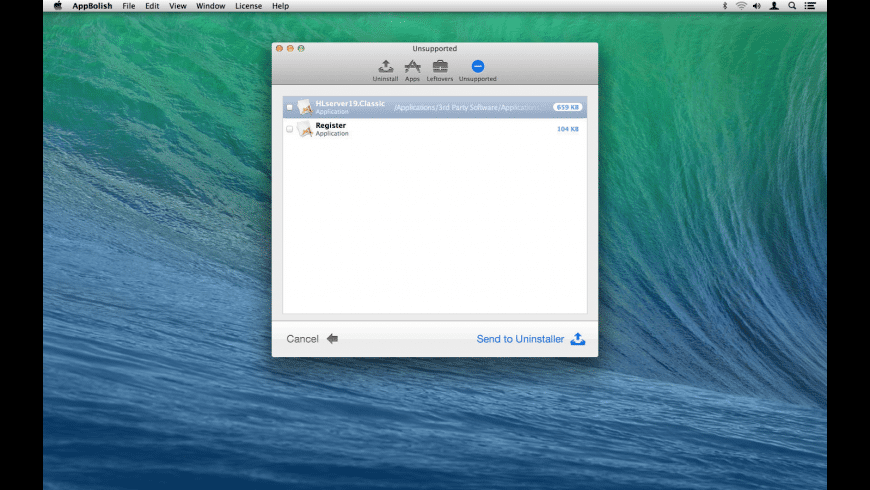The height and width of the screenshot is (490, 870).
Task: Select the Register app icon
Action: pyautogui.click(x=305, y=129)
